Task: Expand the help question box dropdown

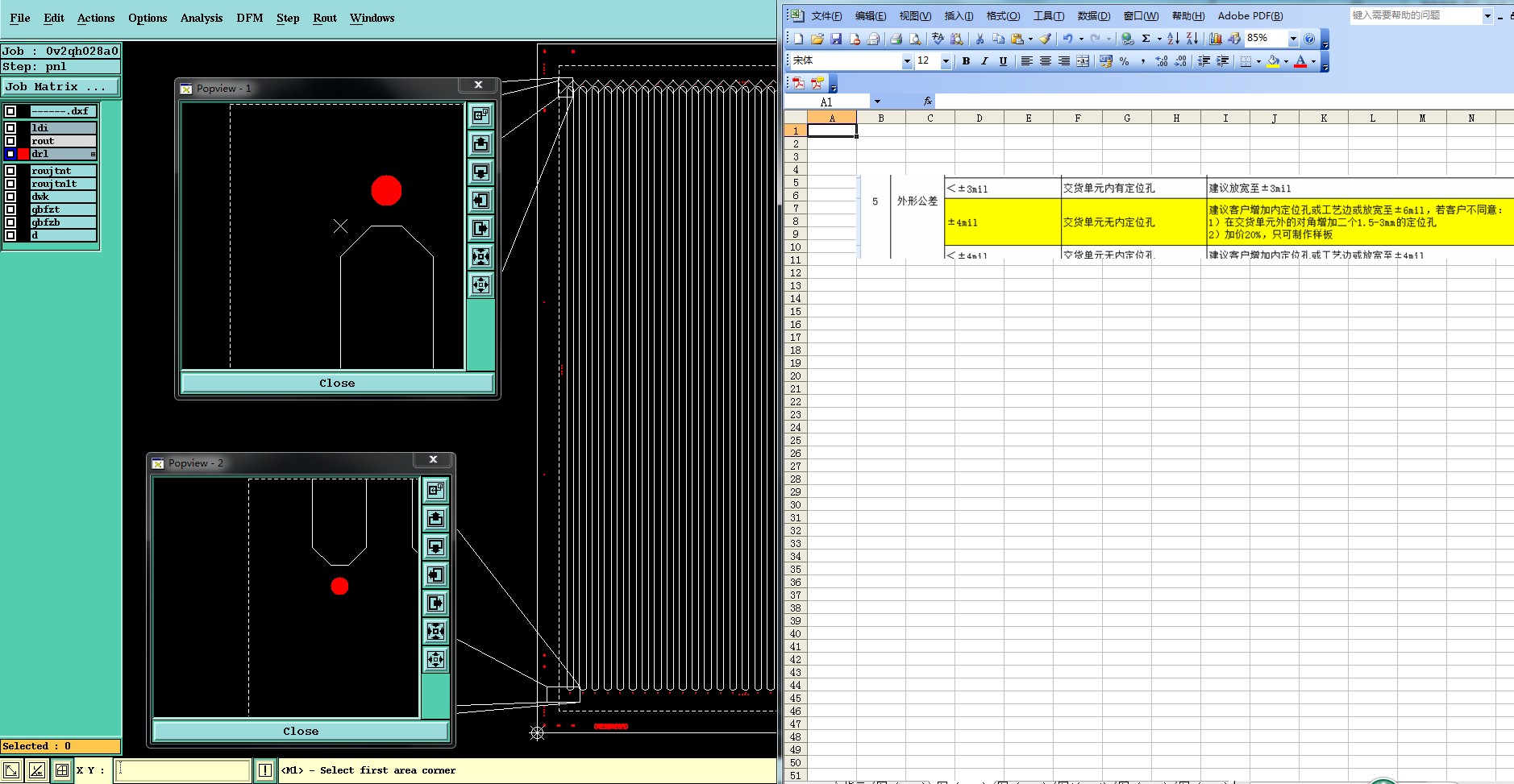Action: coord(1487,15)
